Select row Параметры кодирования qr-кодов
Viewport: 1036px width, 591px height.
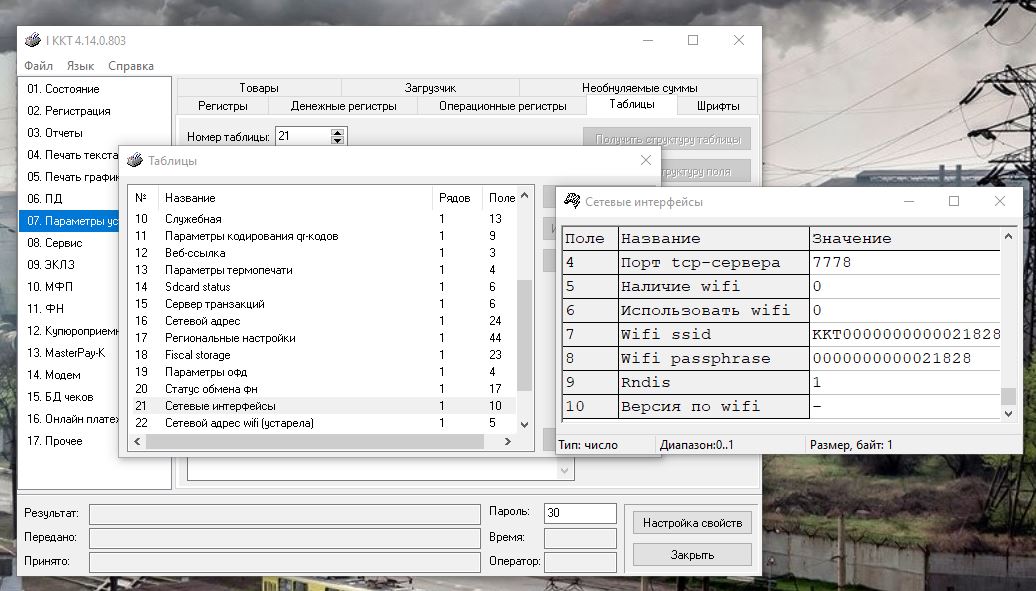coord(322,236)
